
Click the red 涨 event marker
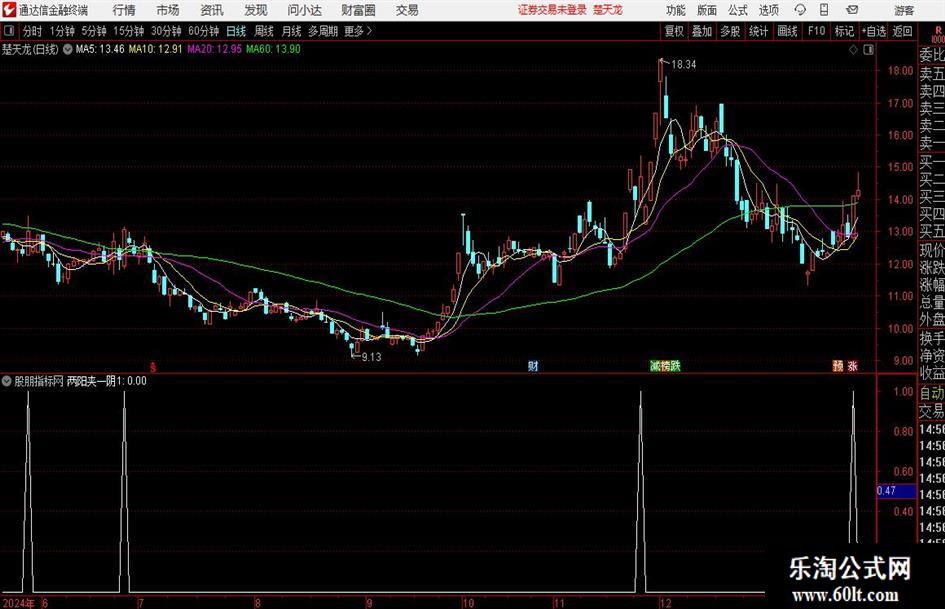[852, 365]
